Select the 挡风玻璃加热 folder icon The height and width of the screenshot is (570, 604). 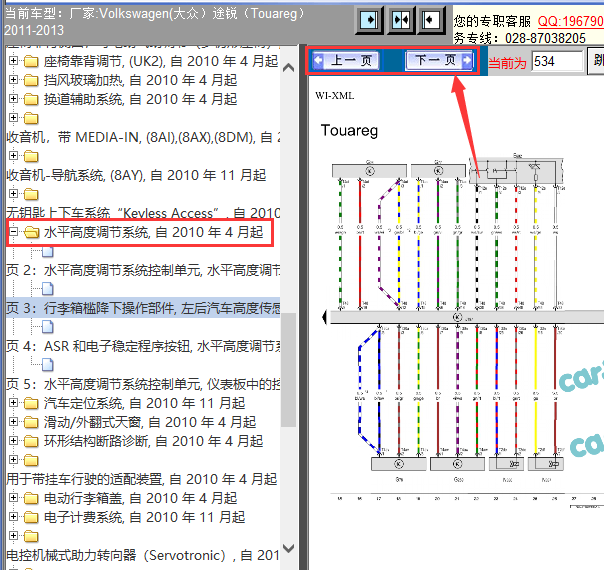(31, 80)
